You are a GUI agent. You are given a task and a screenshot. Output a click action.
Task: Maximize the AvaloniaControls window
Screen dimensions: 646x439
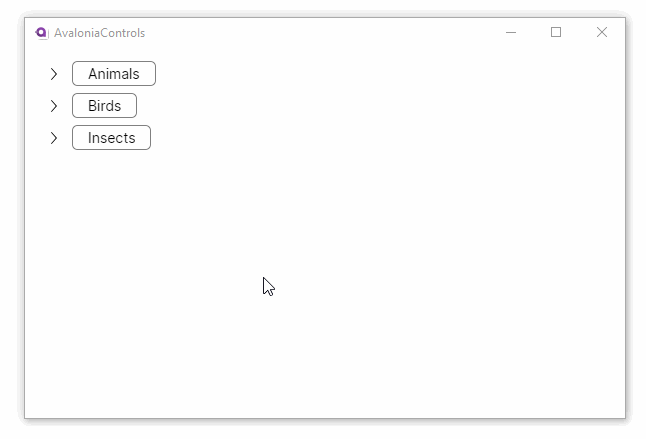556,33
